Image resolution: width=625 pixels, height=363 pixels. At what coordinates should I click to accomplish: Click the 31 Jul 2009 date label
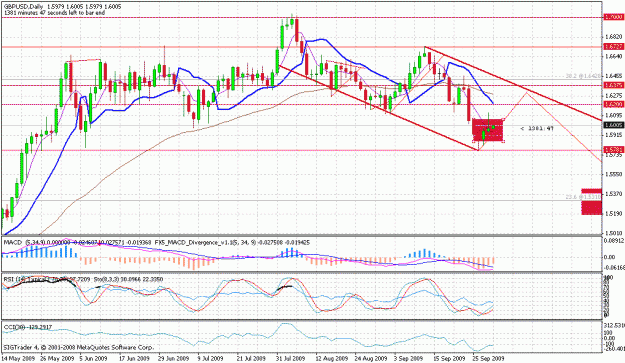290,358
